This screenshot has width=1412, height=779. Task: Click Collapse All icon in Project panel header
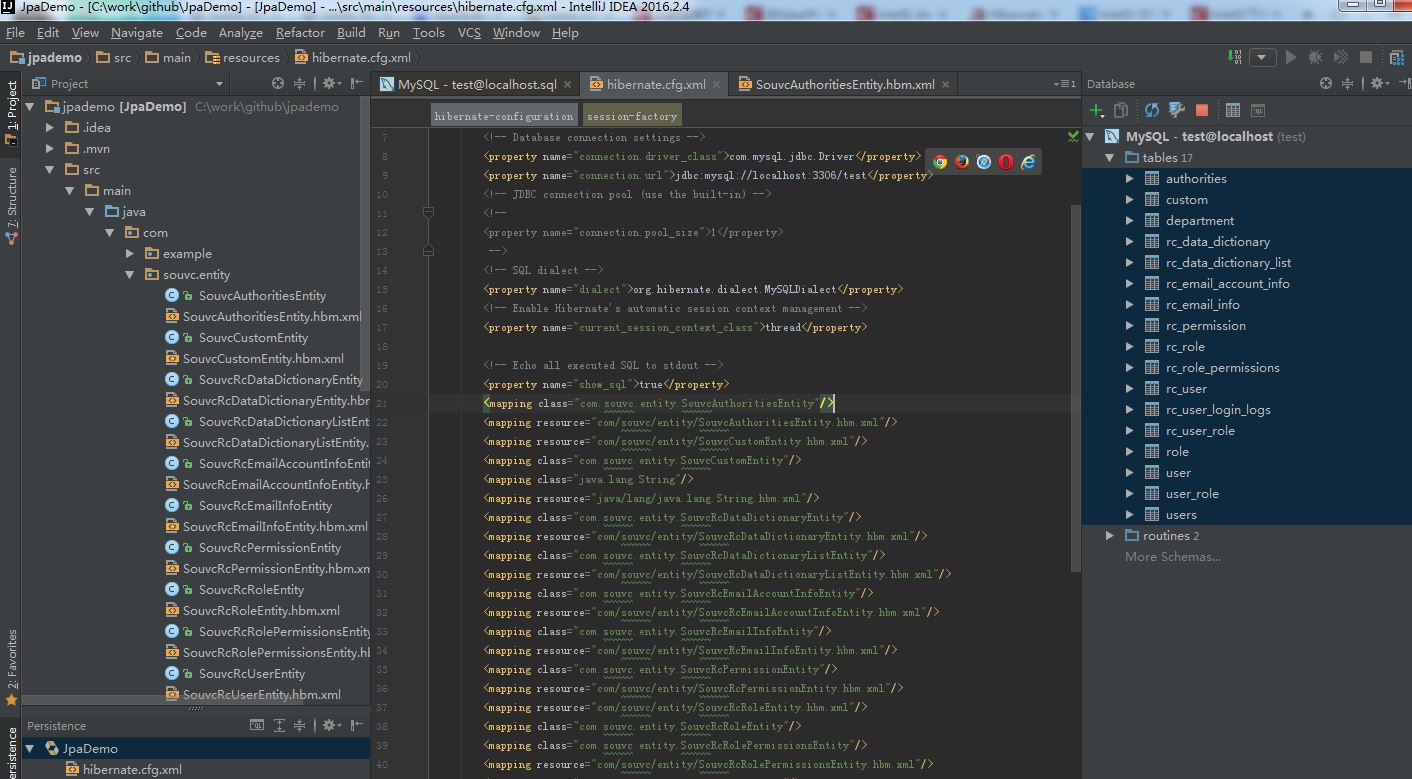point(300,83)
